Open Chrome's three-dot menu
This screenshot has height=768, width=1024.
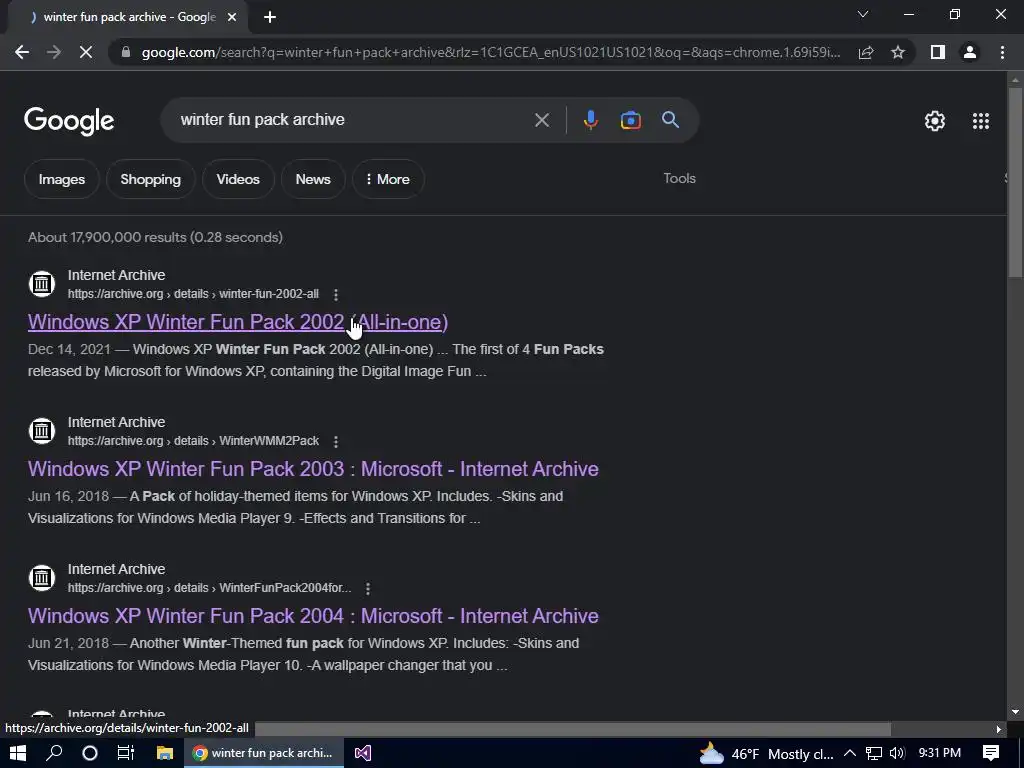(x=1002, y=52)
